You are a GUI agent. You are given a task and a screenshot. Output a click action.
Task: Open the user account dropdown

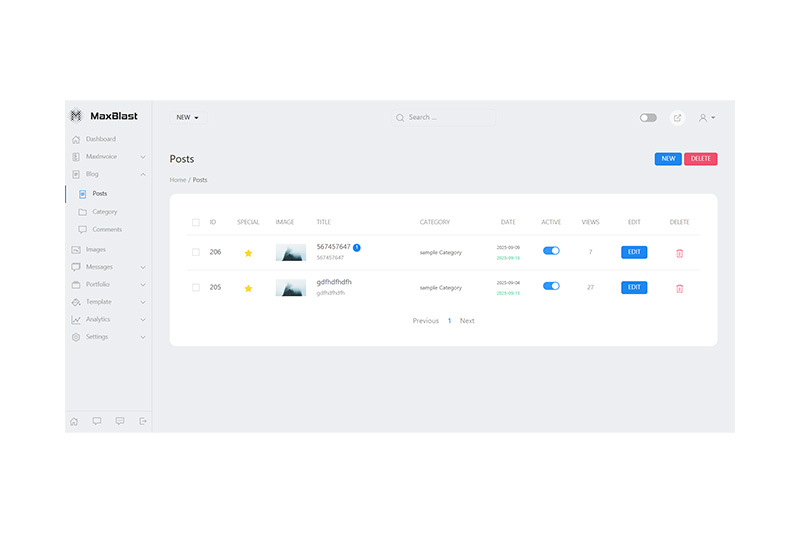pyautogui.click(x=706, y=118)
